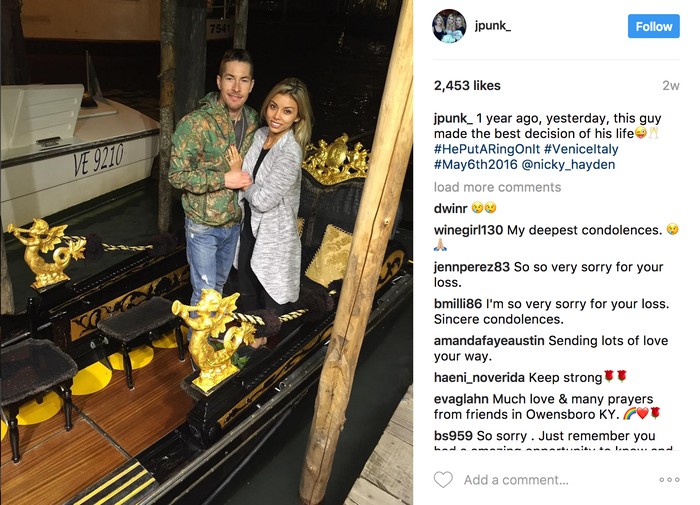Click the gondola couple photo
Image resolution: width=700 pixels, height=505 pixels.
tap(206, 252)
